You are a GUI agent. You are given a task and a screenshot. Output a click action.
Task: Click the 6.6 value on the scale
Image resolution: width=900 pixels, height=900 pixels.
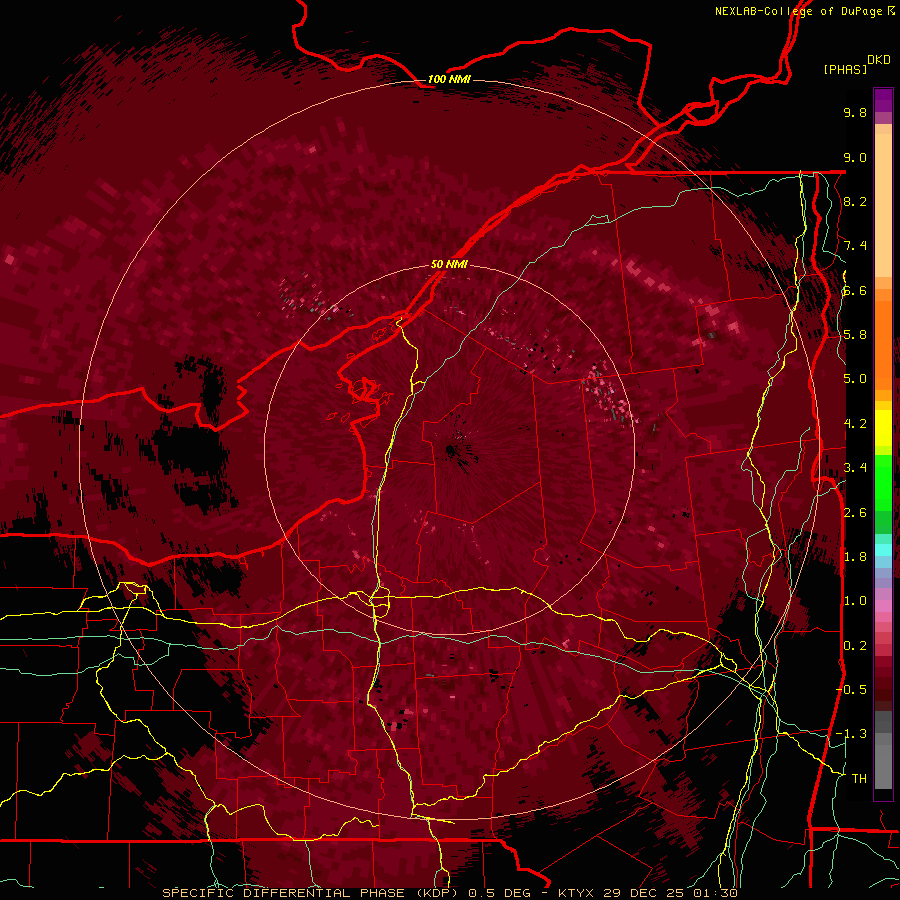tap(855, 290)
